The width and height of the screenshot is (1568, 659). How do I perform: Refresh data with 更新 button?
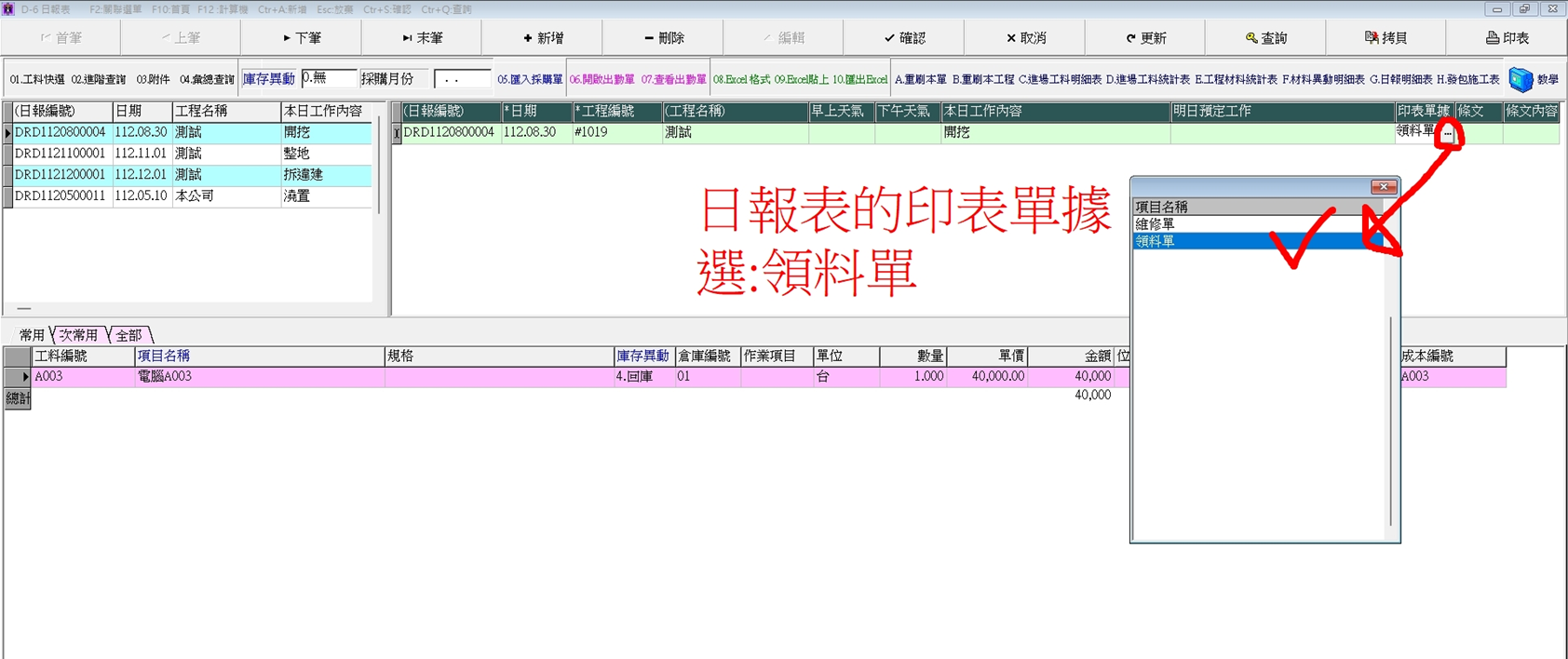(x=1145, y=38)
